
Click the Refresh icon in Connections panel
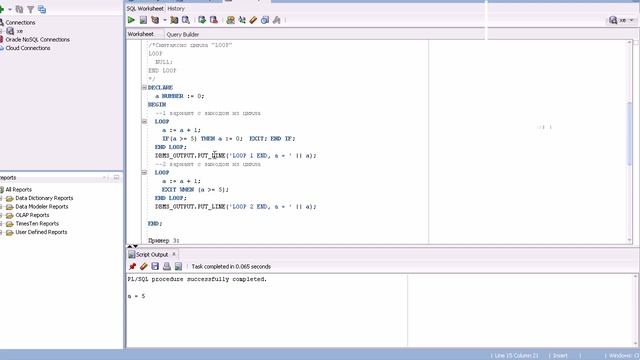click(x=19, y=9)
